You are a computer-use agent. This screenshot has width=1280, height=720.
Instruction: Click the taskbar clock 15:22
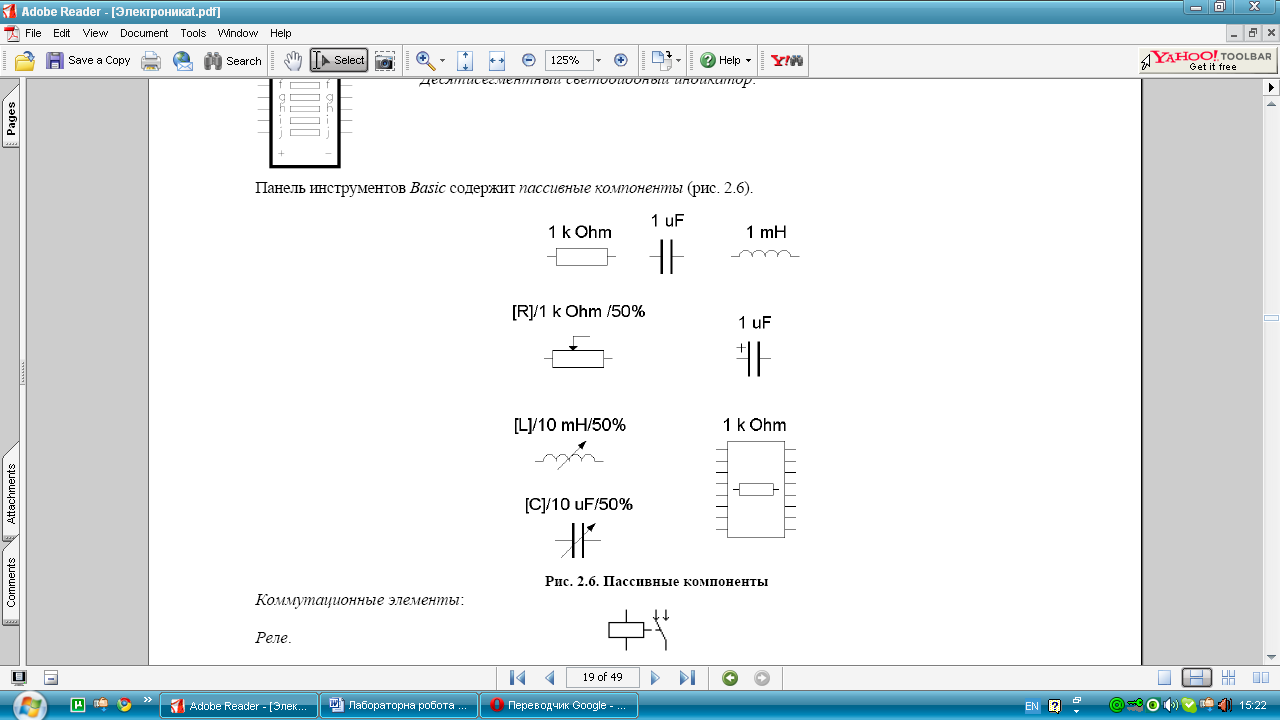click(x=1253, y=705)
